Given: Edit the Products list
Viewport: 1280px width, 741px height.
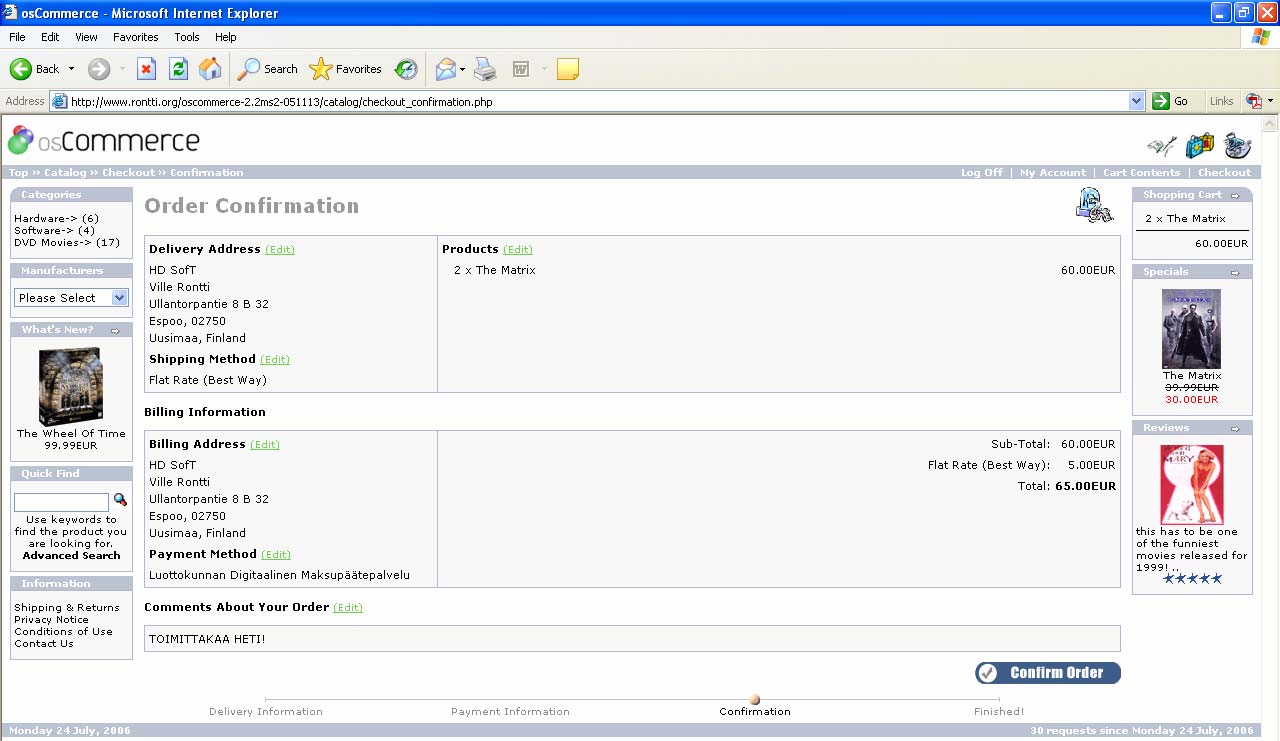Looking at the screenshot, I should coord(518,250).
